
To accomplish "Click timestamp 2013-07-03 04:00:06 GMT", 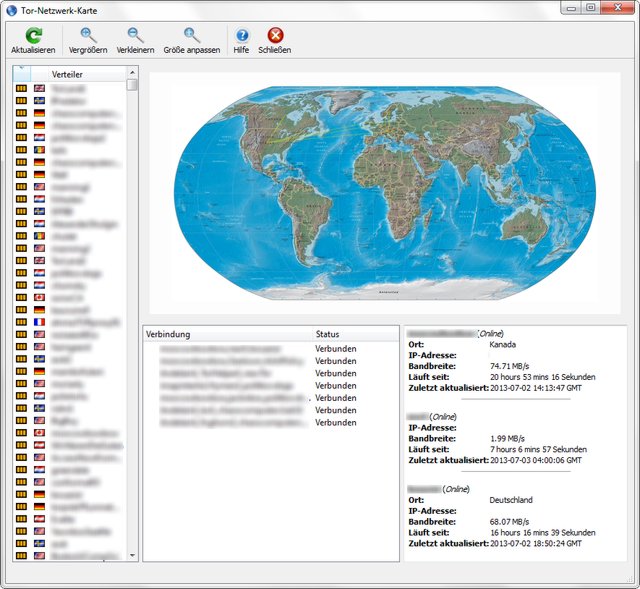I will point(536,460).
